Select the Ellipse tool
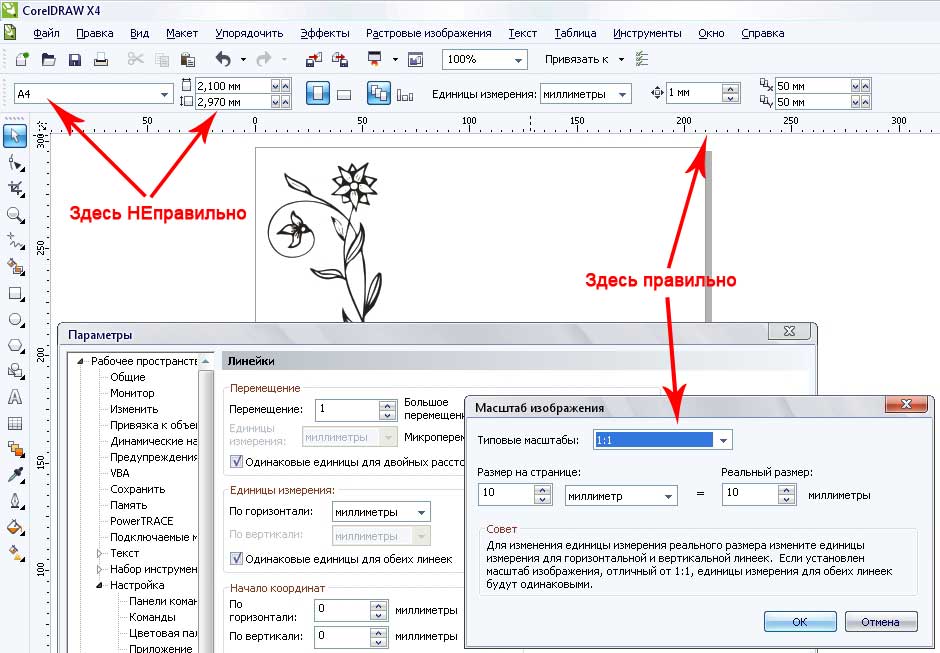This screenshot has height=653, width=940. click(x=16, y=320)
